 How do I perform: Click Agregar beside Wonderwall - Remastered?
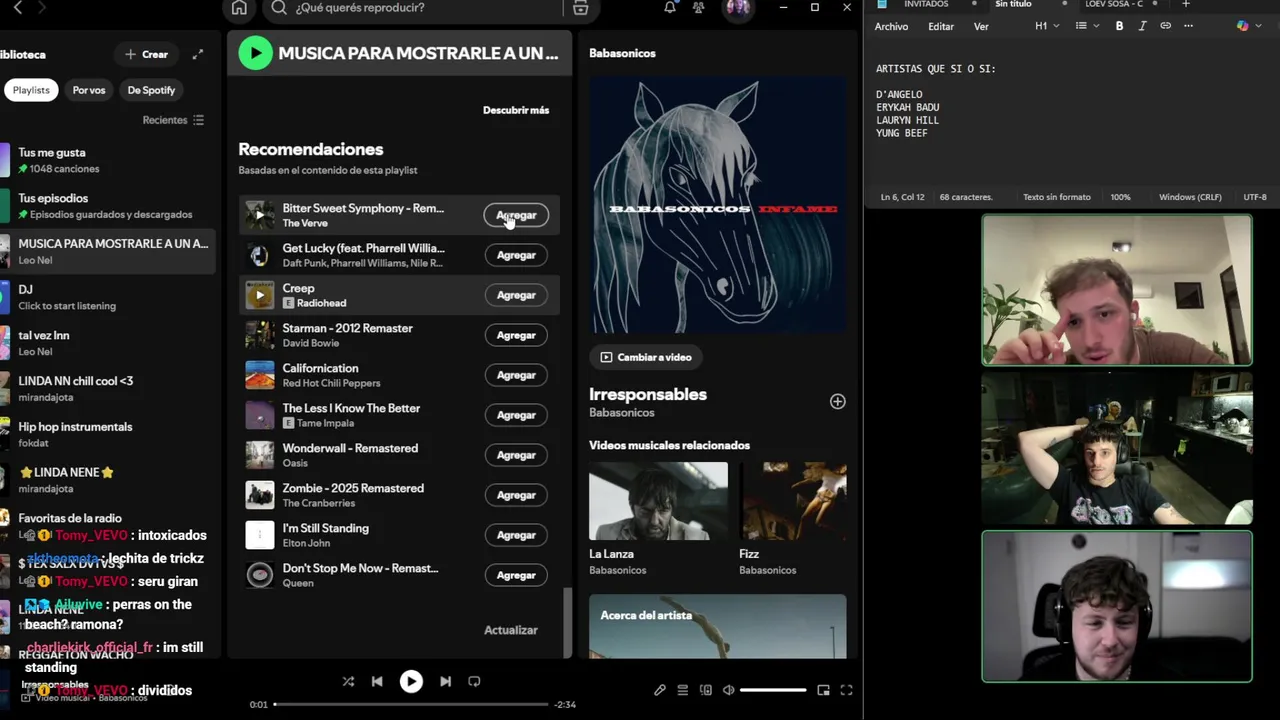516,455
